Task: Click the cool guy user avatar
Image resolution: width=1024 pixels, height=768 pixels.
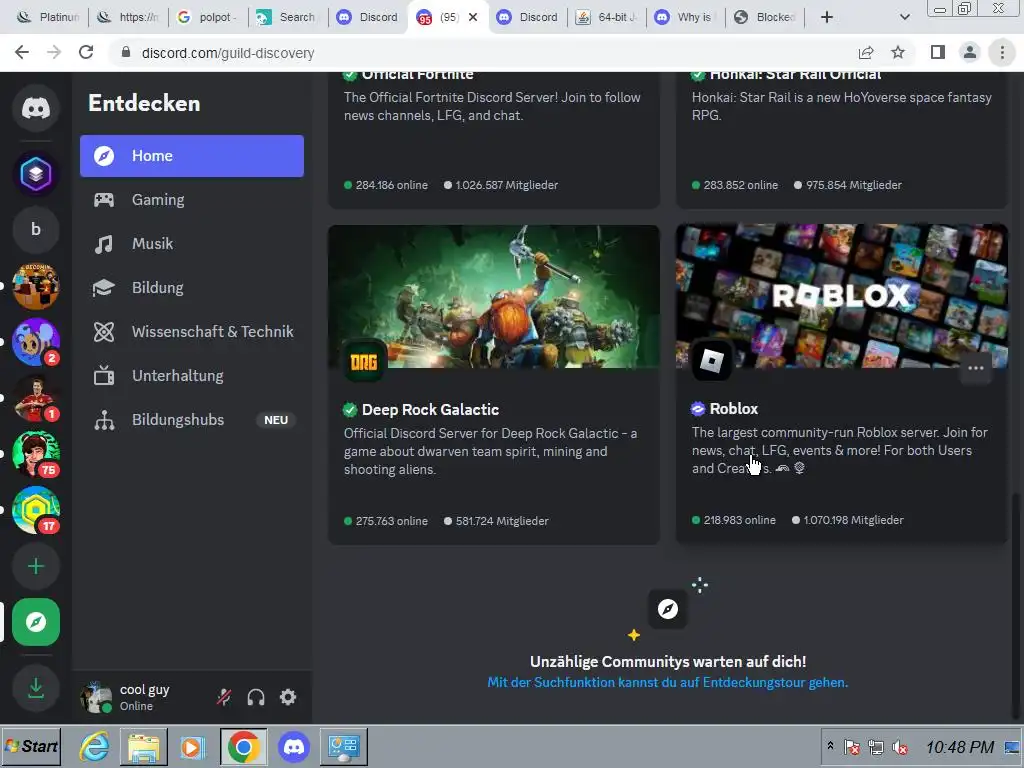Action: click(x=96, y=697)
